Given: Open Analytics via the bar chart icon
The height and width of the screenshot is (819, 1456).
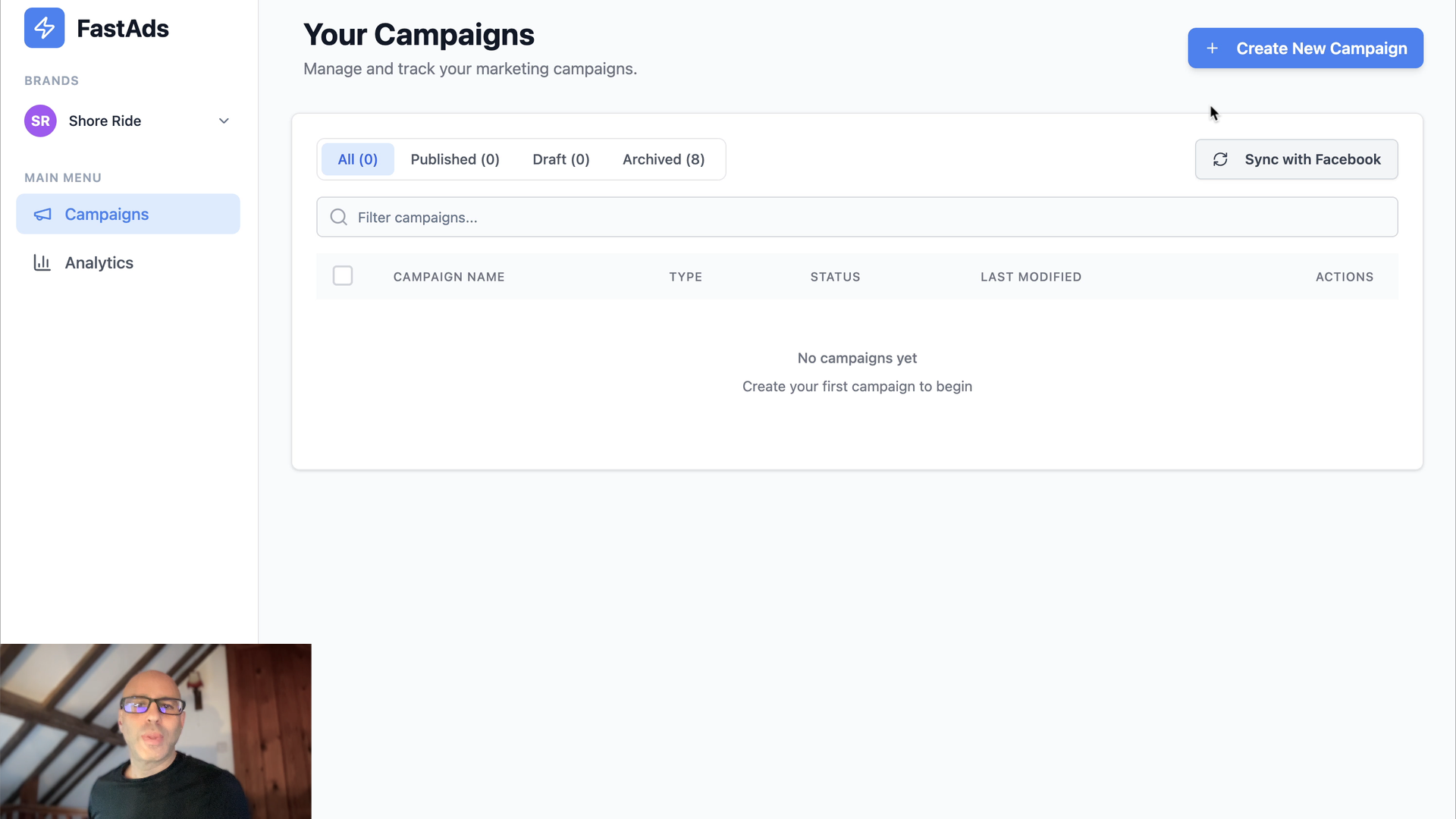Looking at the screenshot, I should pos(42,262).
